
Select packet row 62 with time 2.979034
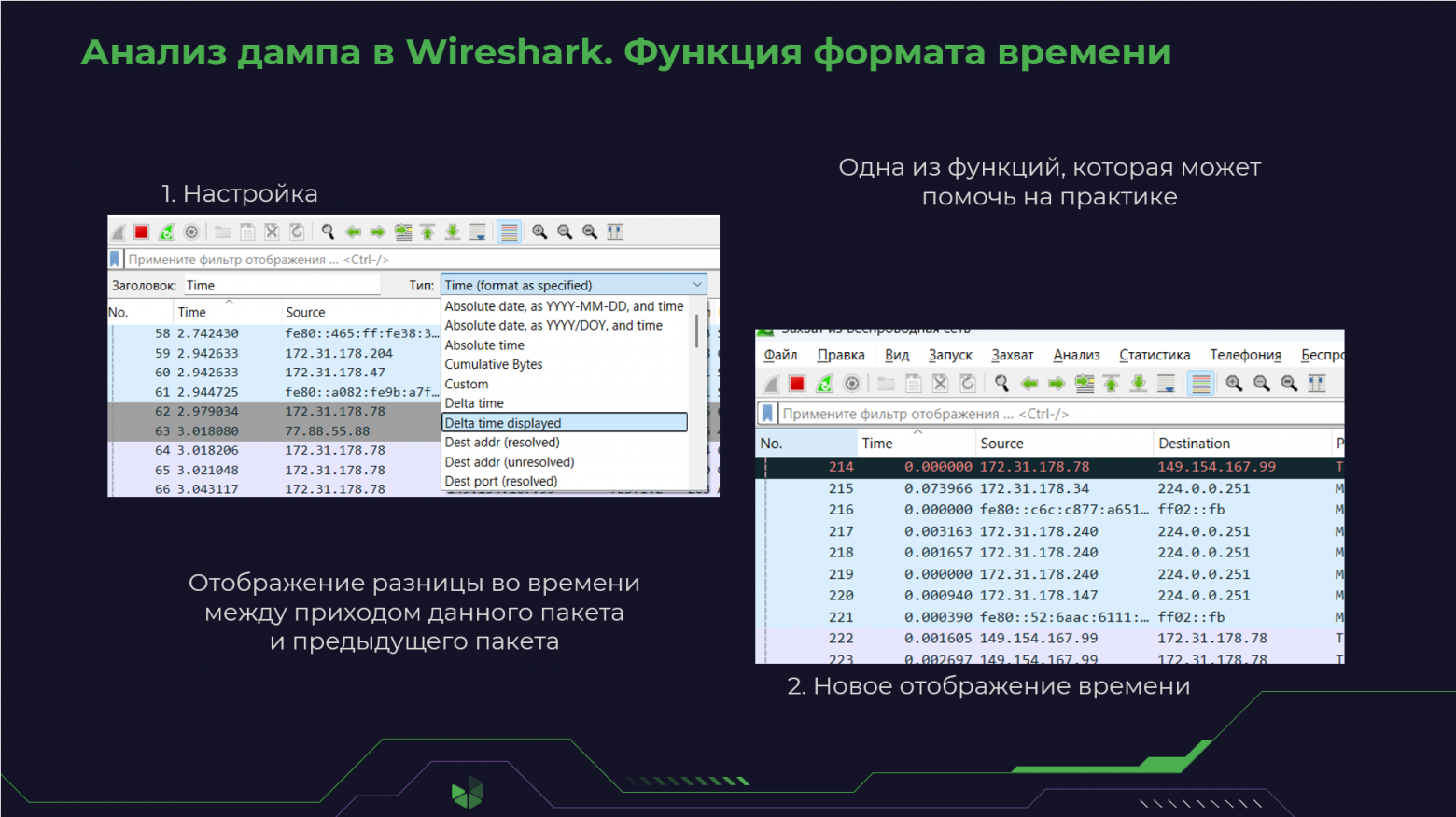tap(274, 412)
